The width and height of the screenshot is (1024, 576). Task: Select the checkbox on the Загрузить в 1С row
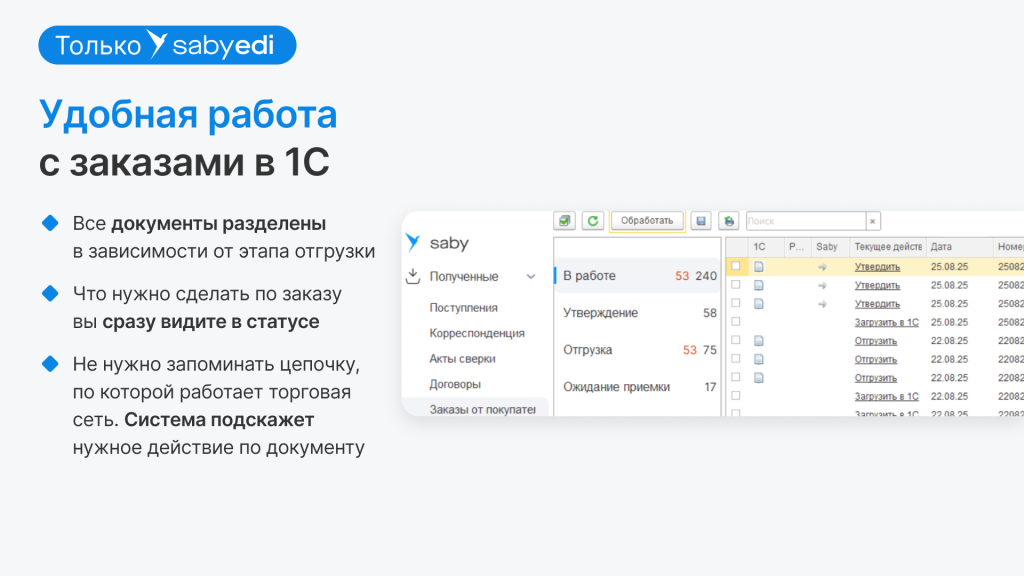click(x=735, y=320)
